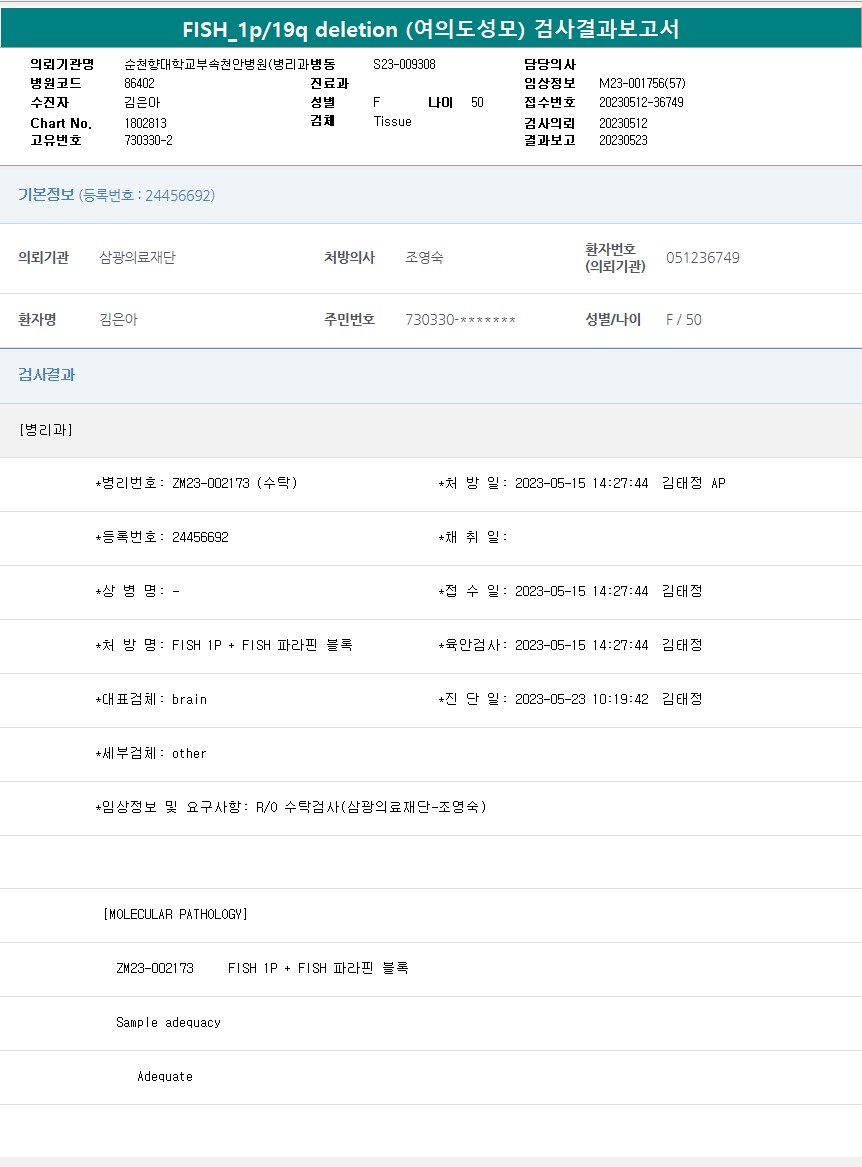Select the 세부검체 other entry

[151, 754]
